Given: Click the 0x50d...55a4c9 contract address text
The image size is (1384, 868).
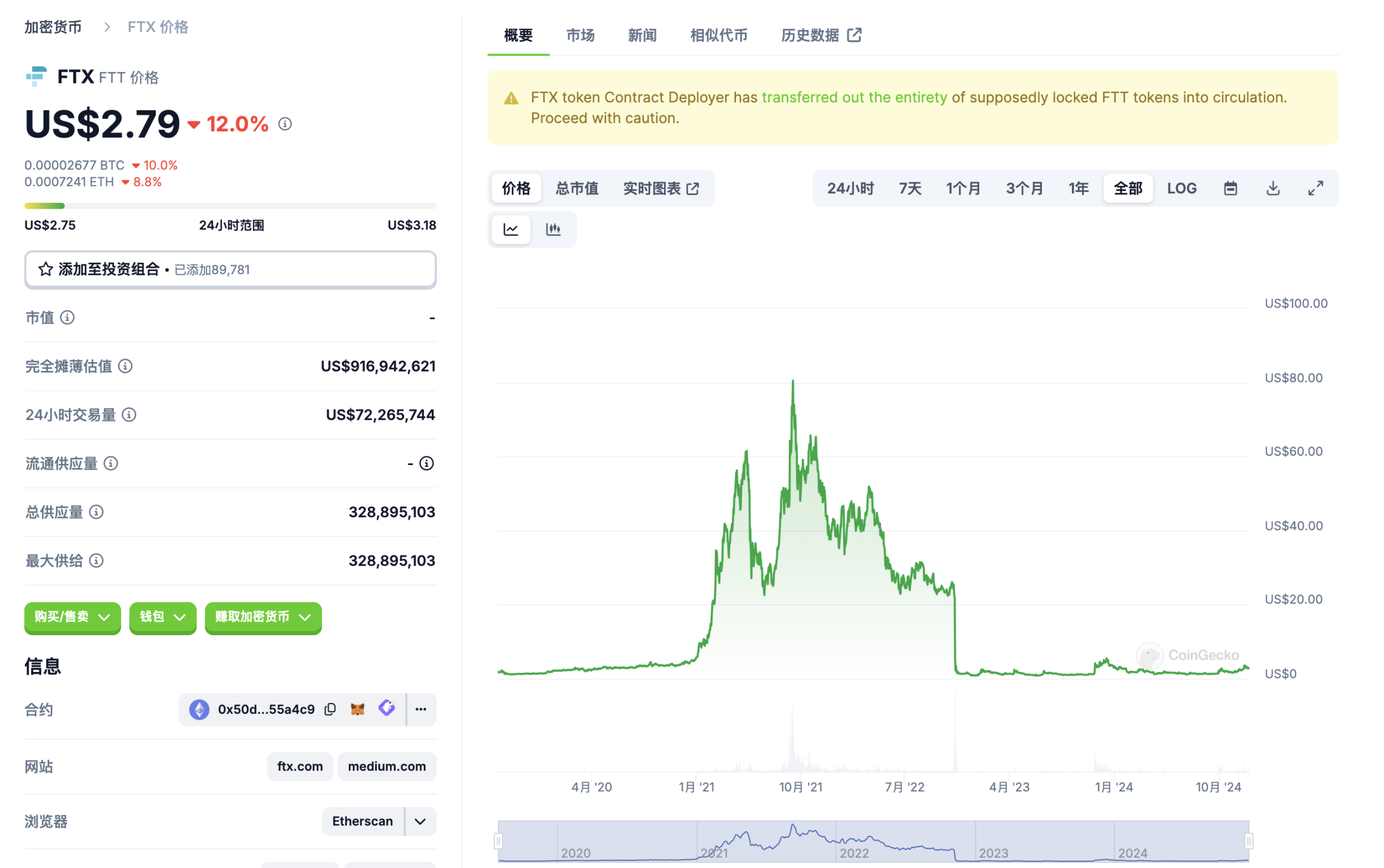Looking at the screenshot, I should tap(266, 709).
